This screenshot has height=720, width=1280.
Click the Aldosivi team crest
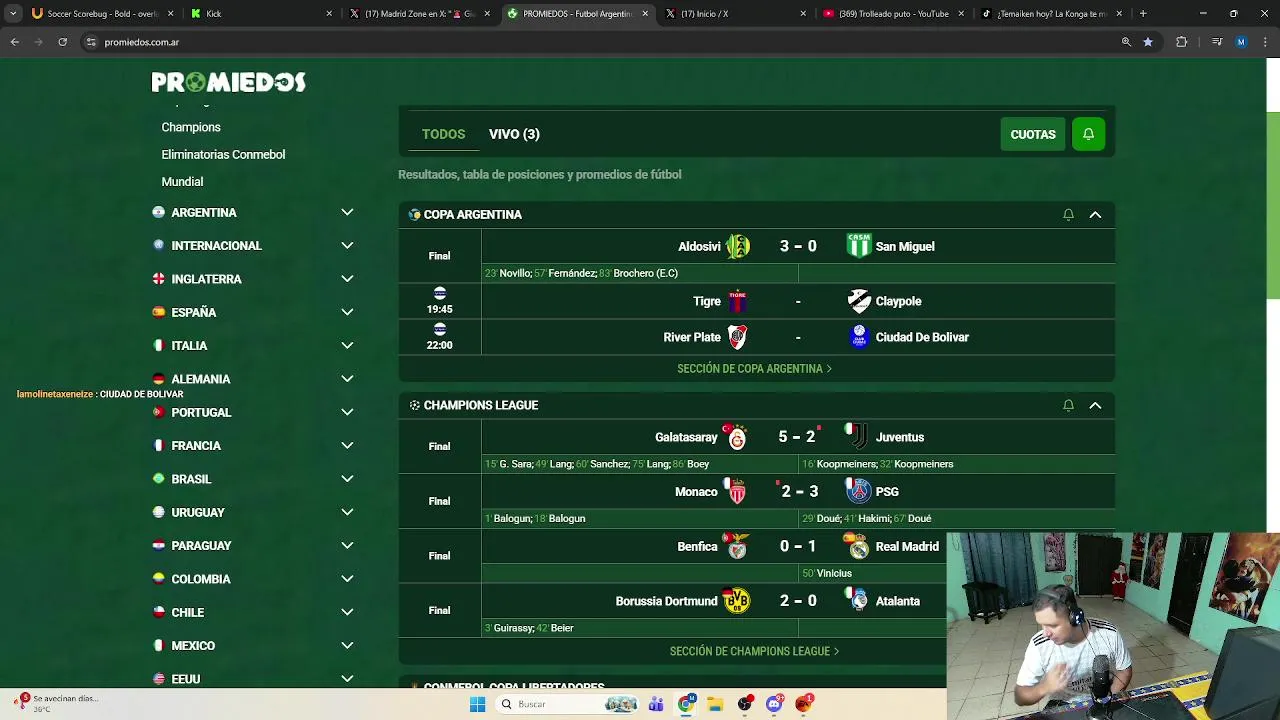738,246
